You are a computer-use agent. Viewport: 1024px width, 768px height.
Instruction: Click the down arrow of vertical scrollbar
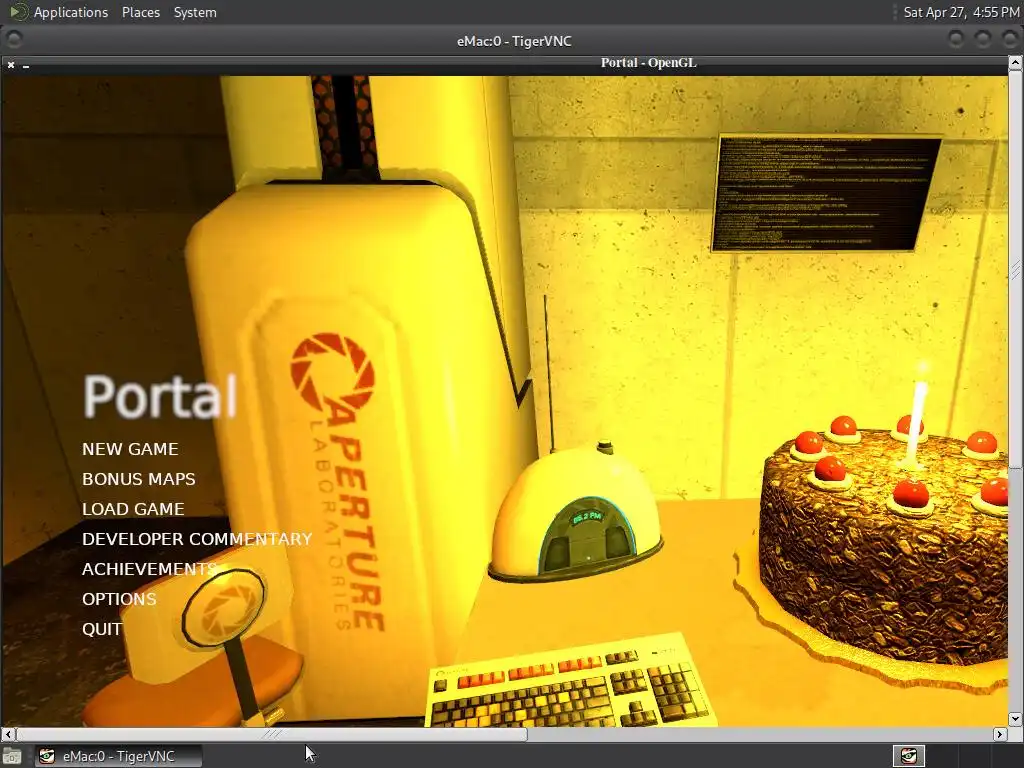click(1016, 718)
